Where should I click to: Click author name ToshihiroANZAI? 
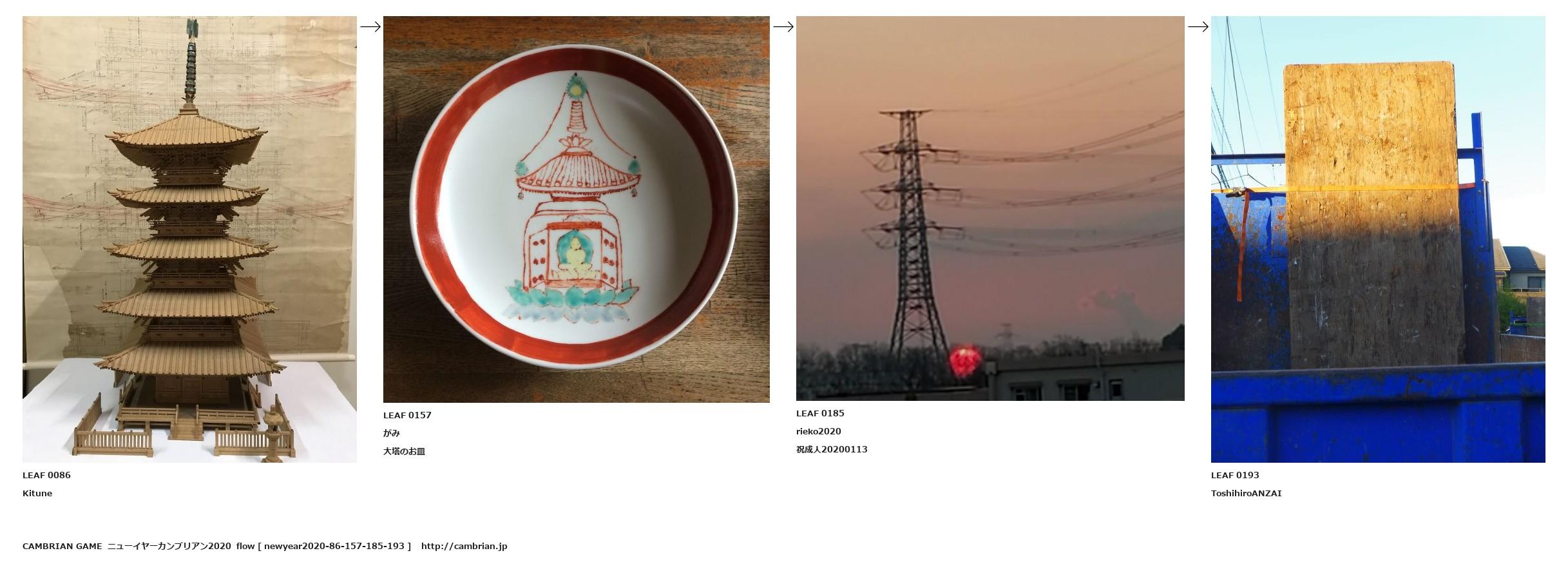point(1247,493)
